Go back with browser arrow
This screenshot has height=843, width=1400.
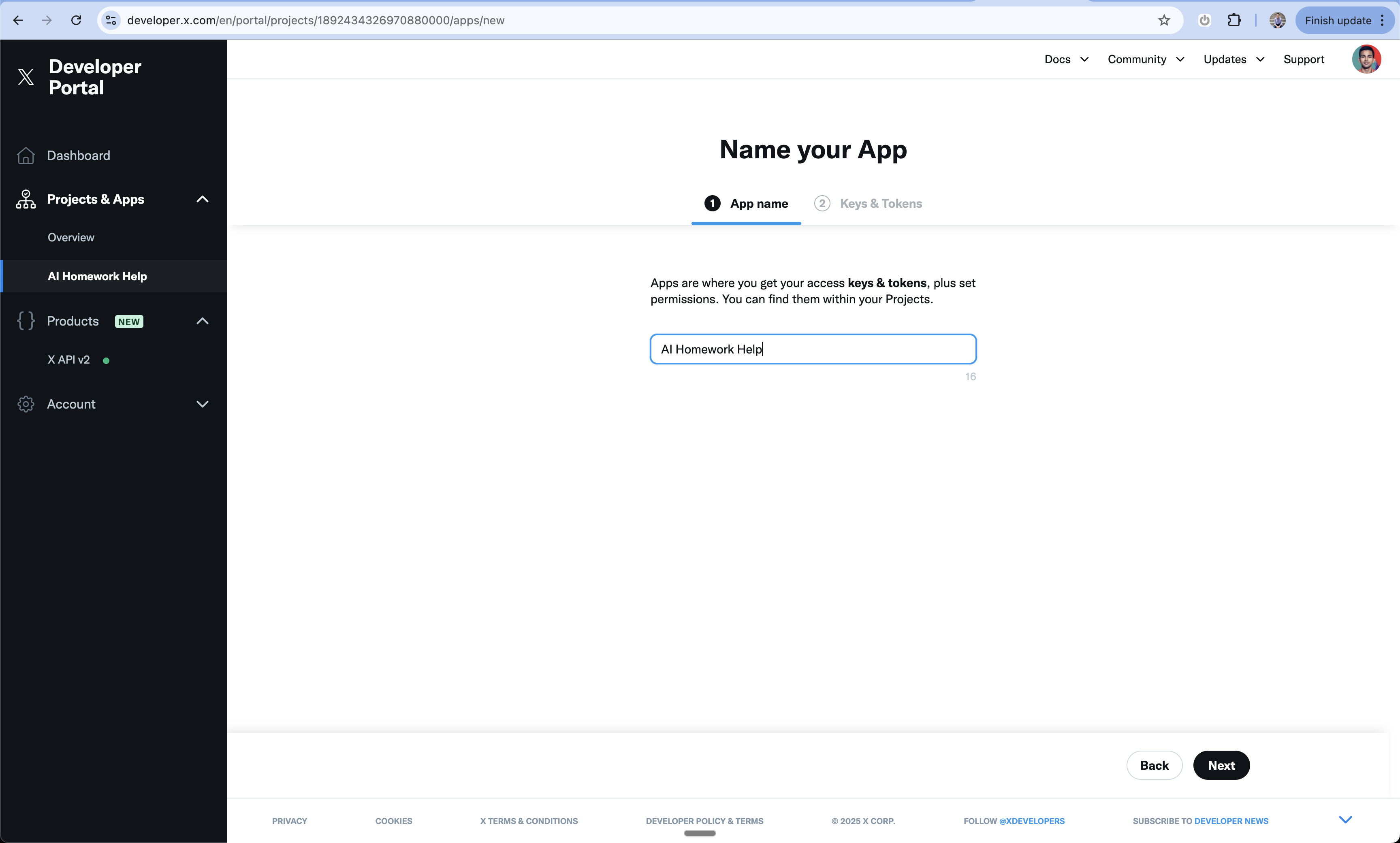pyautogui.click(x=17, y=21)
